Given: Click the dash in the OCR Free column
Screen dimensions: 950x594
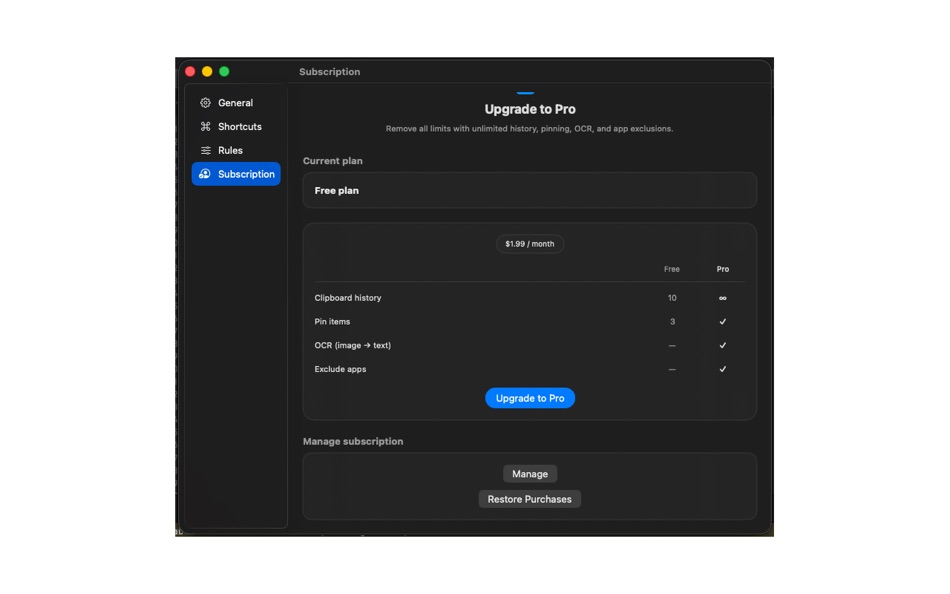Looking at the screenshot, I should tap(671, 345).
